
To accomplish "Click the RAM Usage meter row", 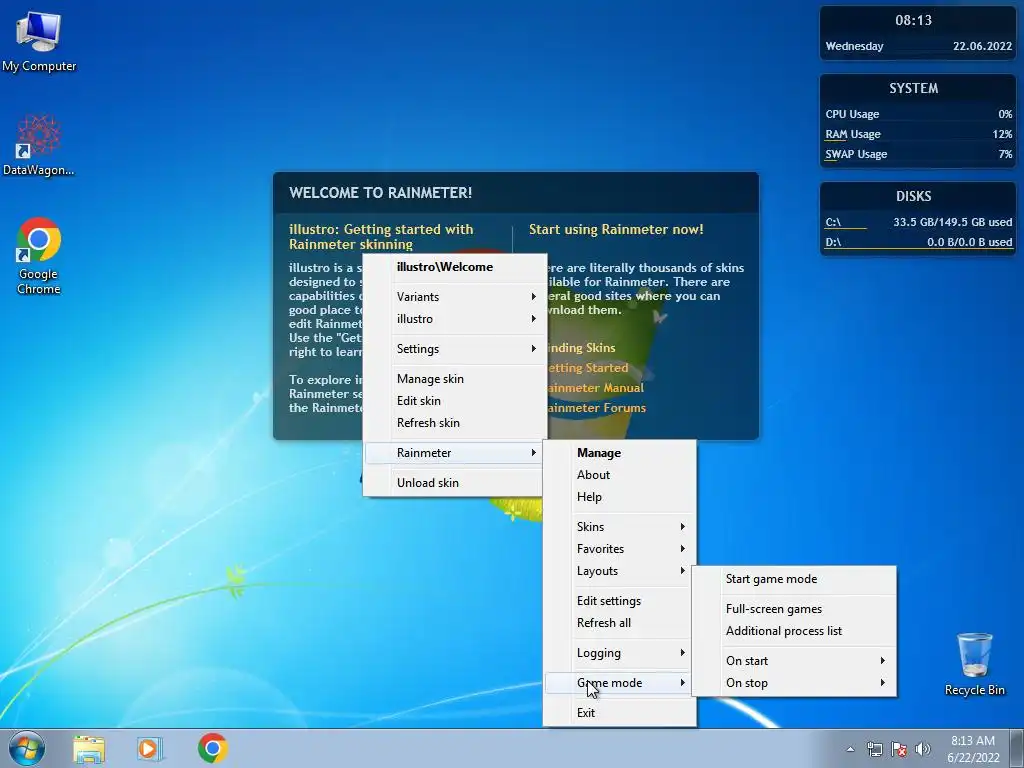I will tap(918, 135).
